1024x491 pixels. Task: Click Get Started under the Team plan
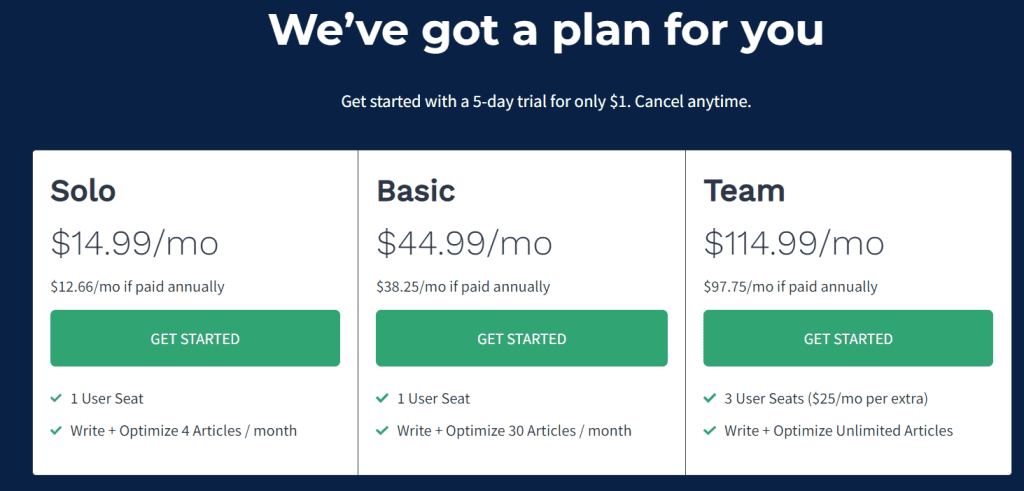[x=848, y=338]
